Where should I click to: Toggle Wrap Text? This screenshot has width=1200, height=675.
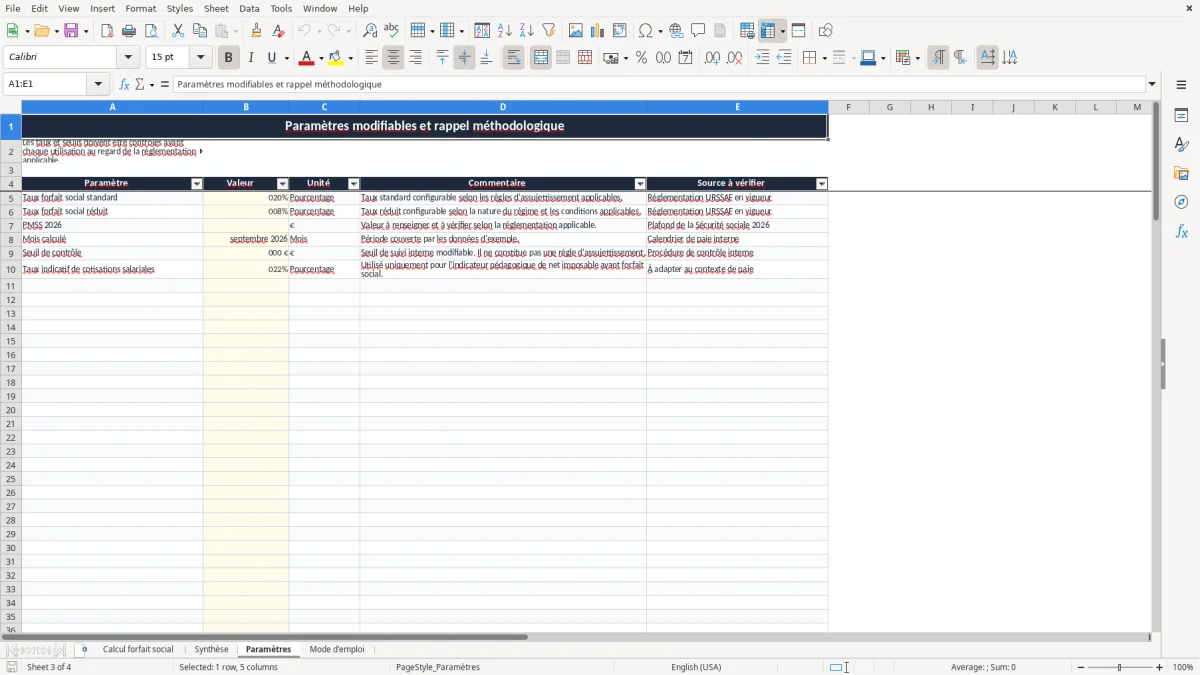(513, 58)
